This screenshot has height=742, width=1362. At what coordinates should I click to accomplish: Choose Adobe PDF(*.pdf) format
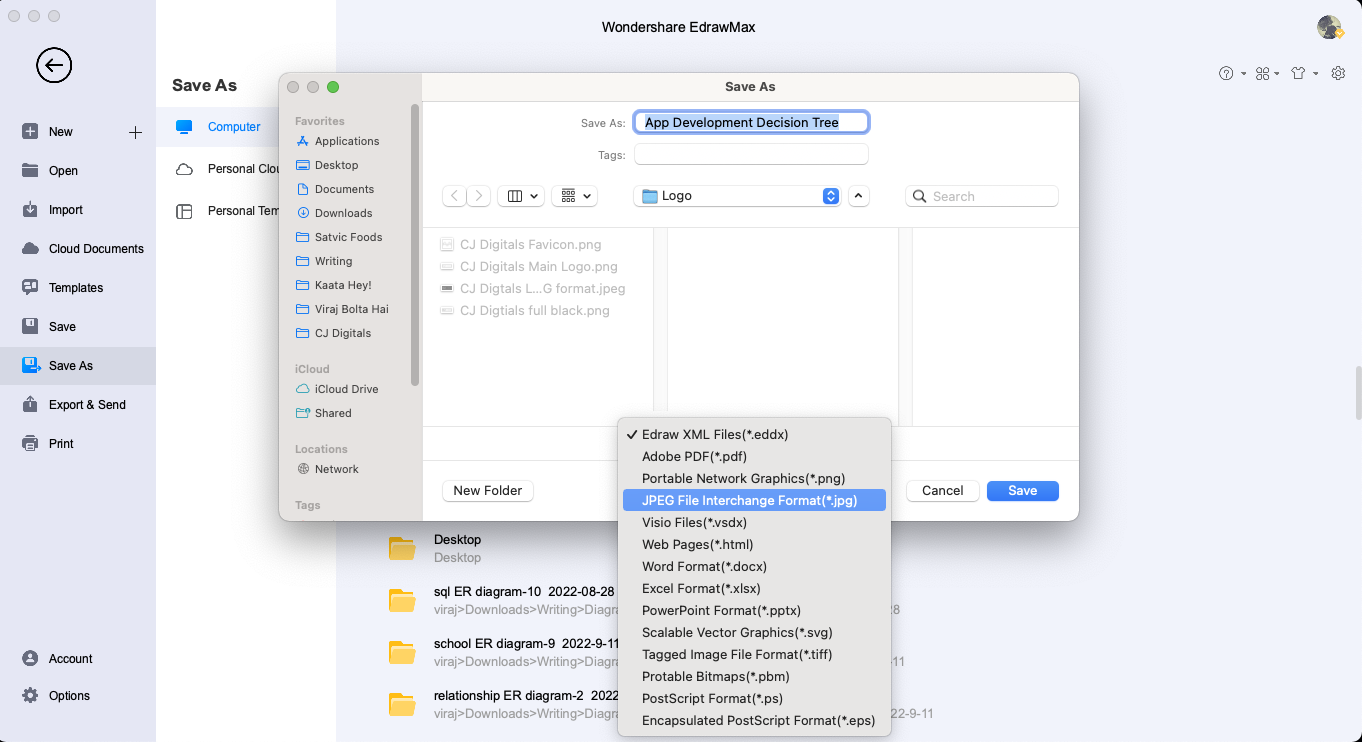pos(754,457)
